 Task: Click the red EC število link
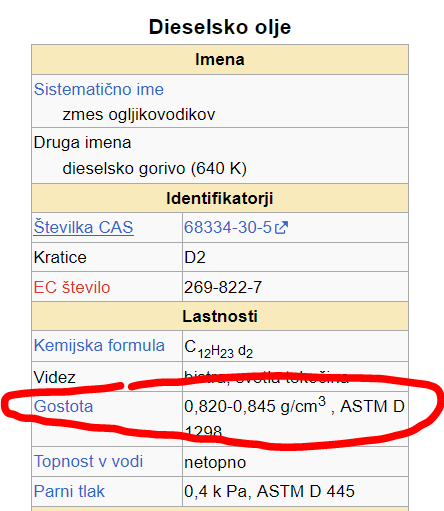point(72,287)
